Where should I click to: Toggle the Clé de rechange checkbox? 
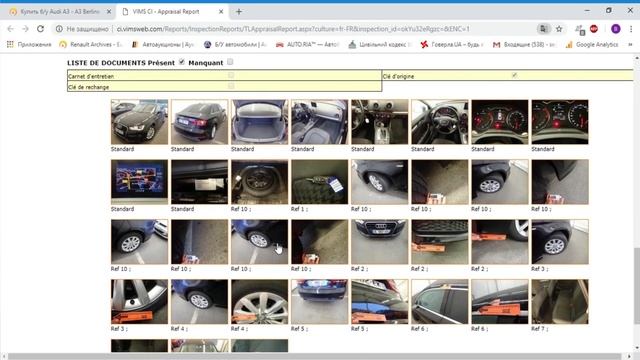click(231, 86)
